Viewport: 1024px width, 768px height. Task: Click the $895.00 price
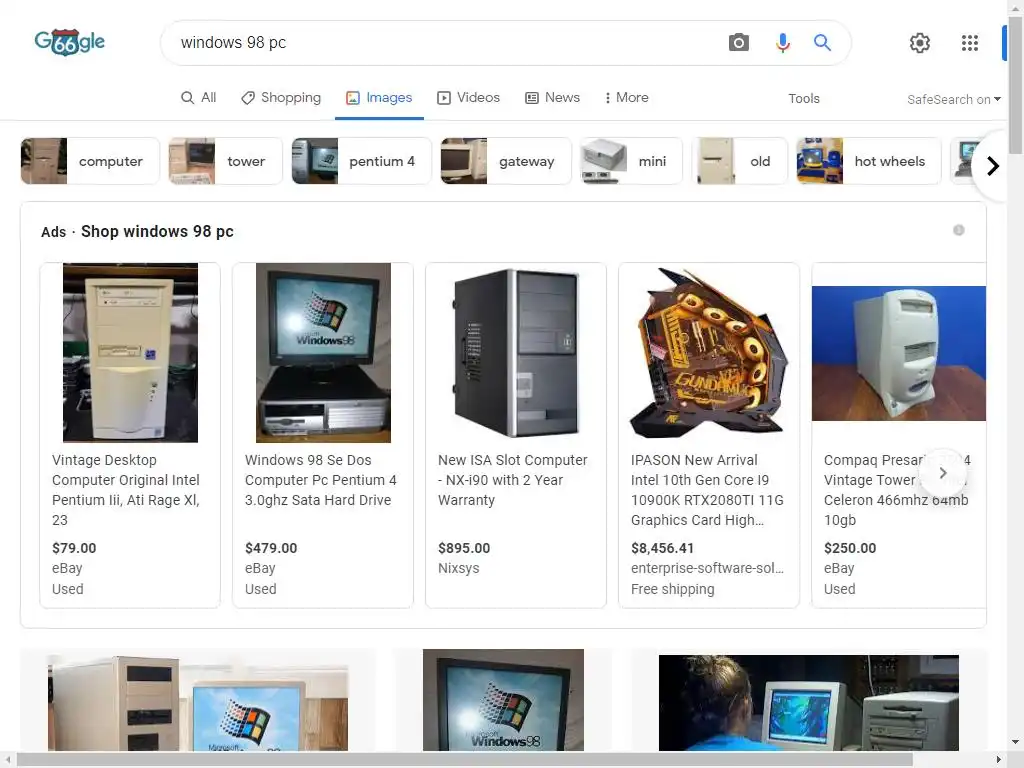(464, 548)
